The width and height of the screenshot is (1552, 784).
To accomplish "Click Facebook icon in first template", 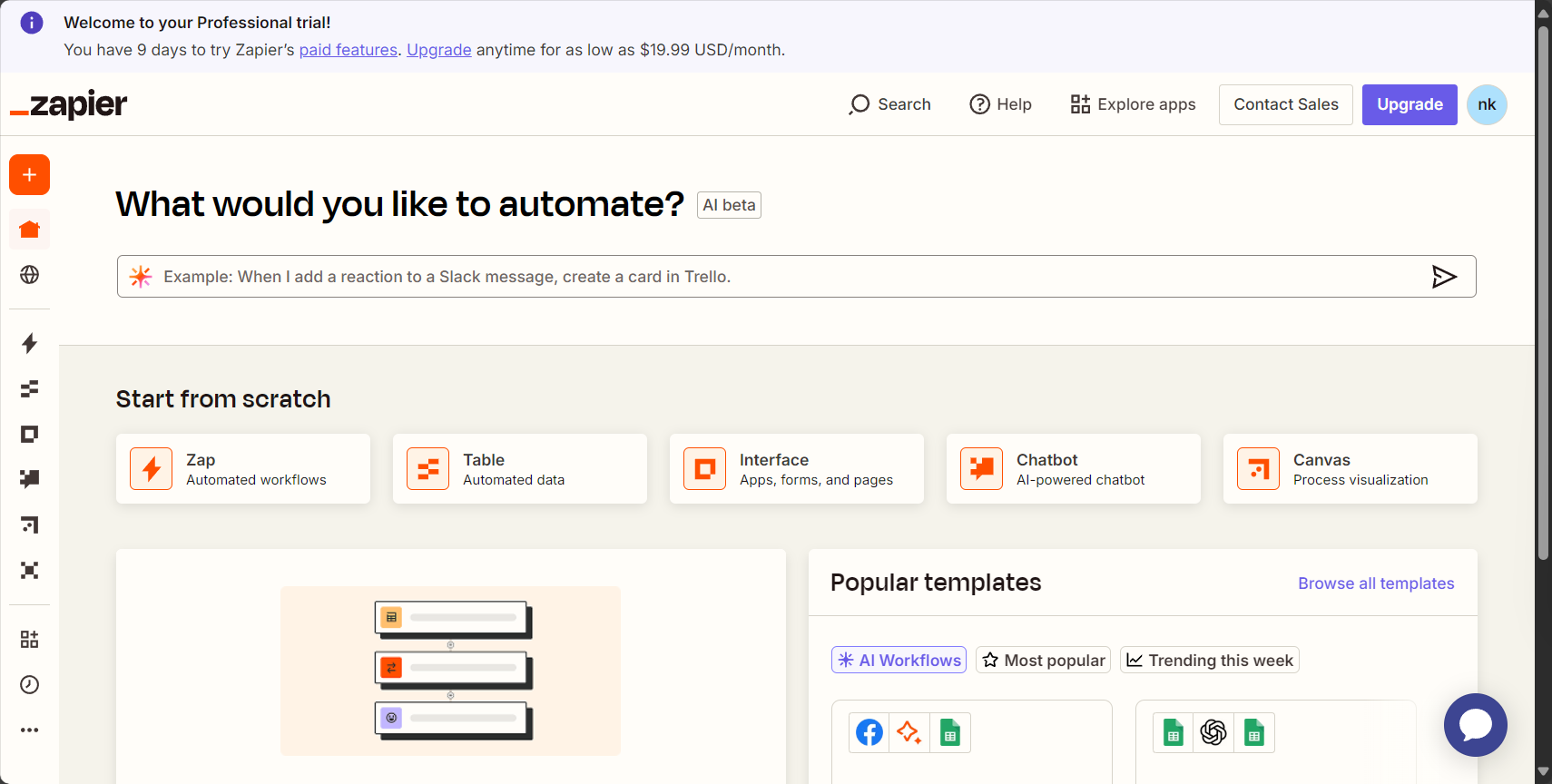I will tap(869, 732).
